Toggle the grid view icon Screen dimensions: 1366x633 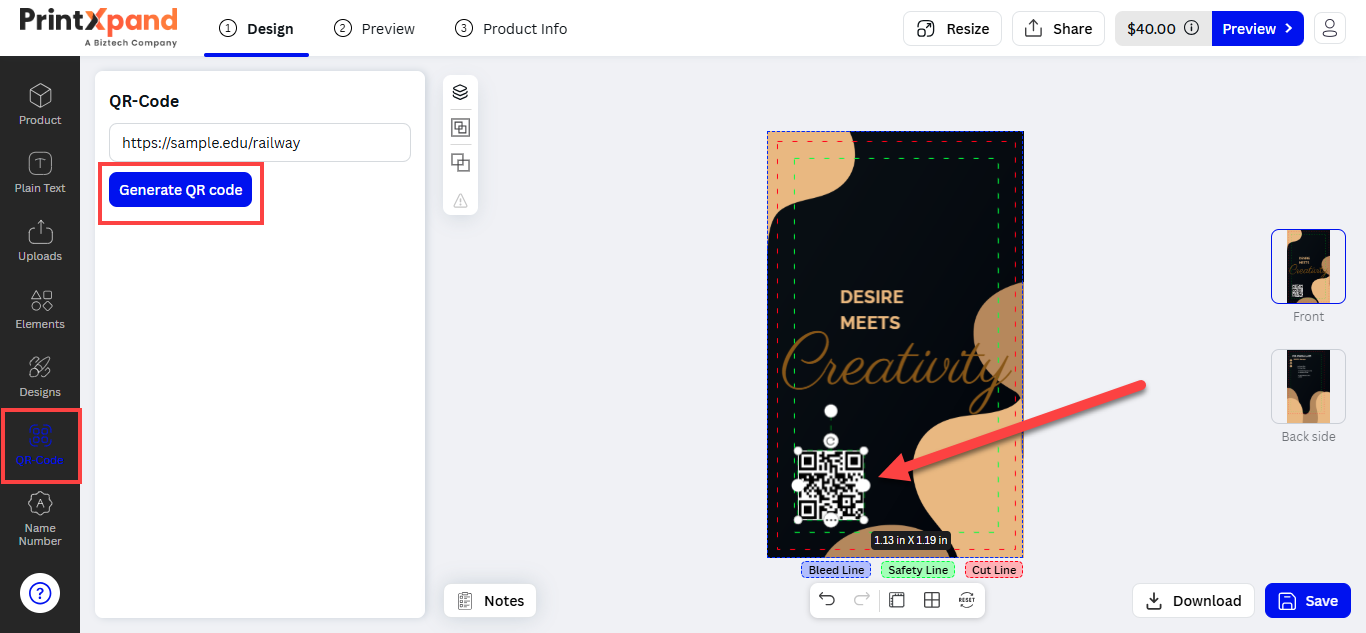(x=931, y=600)
